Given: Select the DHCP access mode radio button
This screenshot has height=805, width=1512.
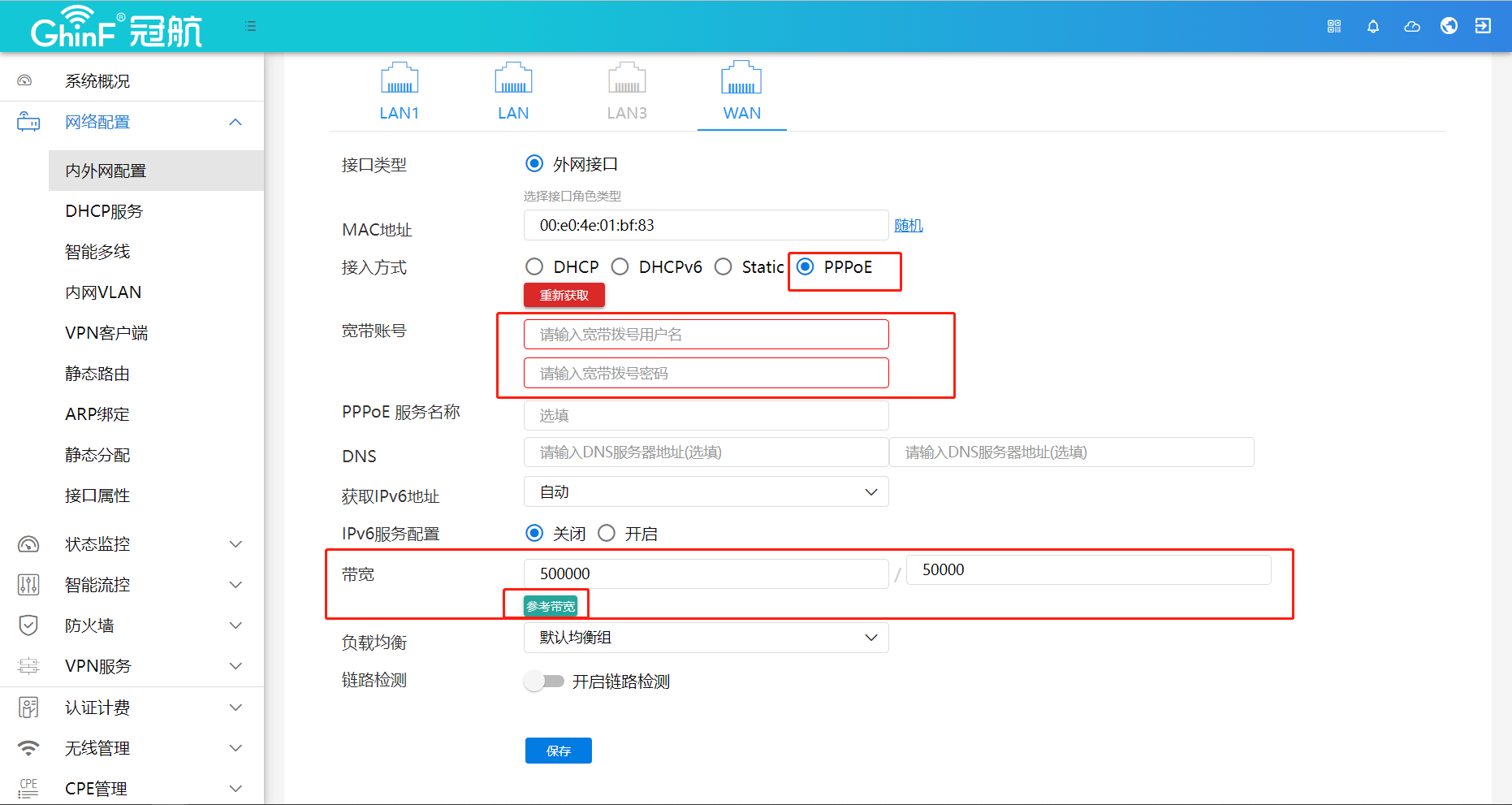Looking at the screenshot, I should coord(534,267).
